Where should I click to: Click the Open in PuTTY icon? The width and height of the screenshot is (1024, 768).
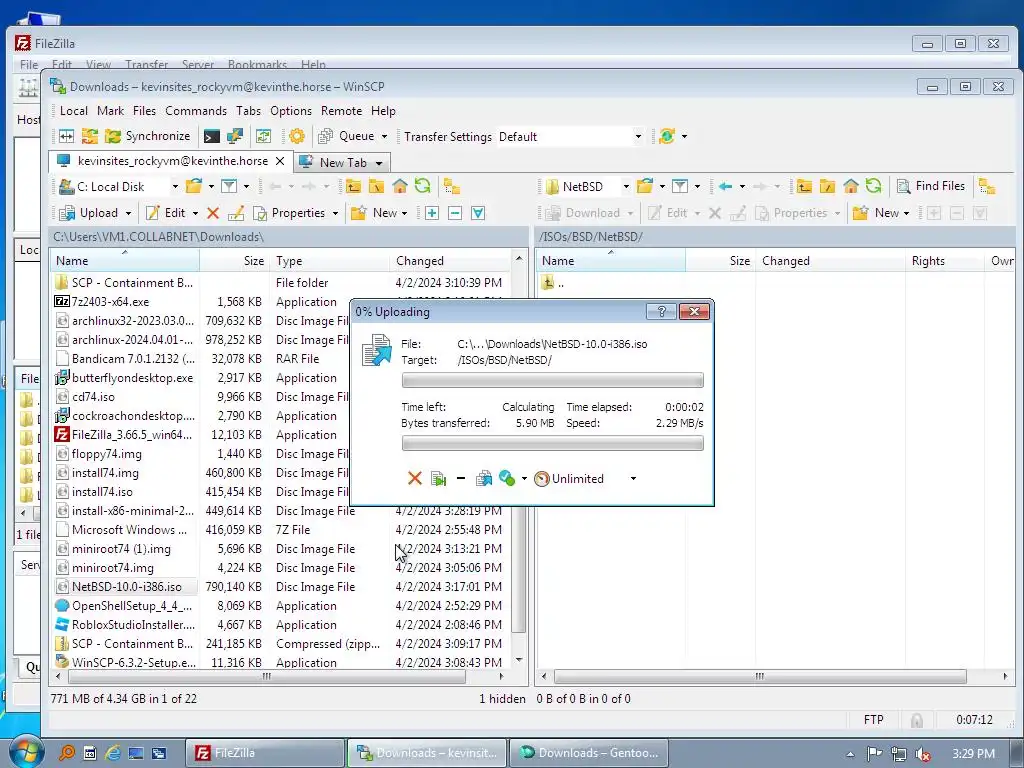click(234, 136)
